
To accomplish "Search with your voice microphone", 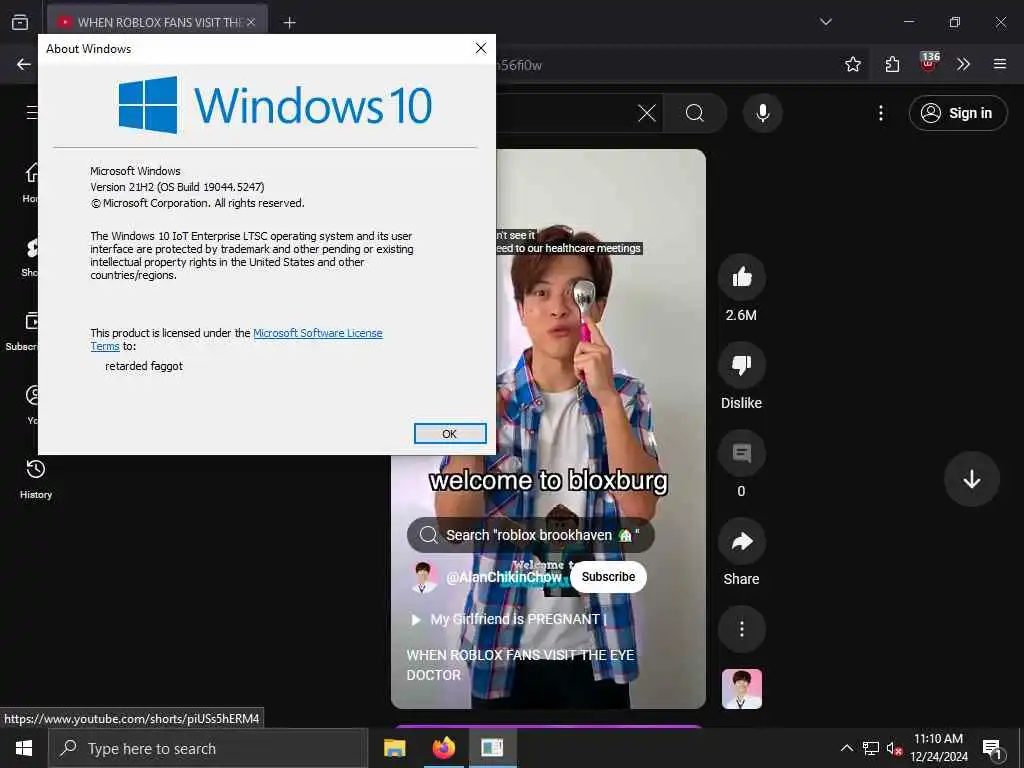I will pos(762,113).
